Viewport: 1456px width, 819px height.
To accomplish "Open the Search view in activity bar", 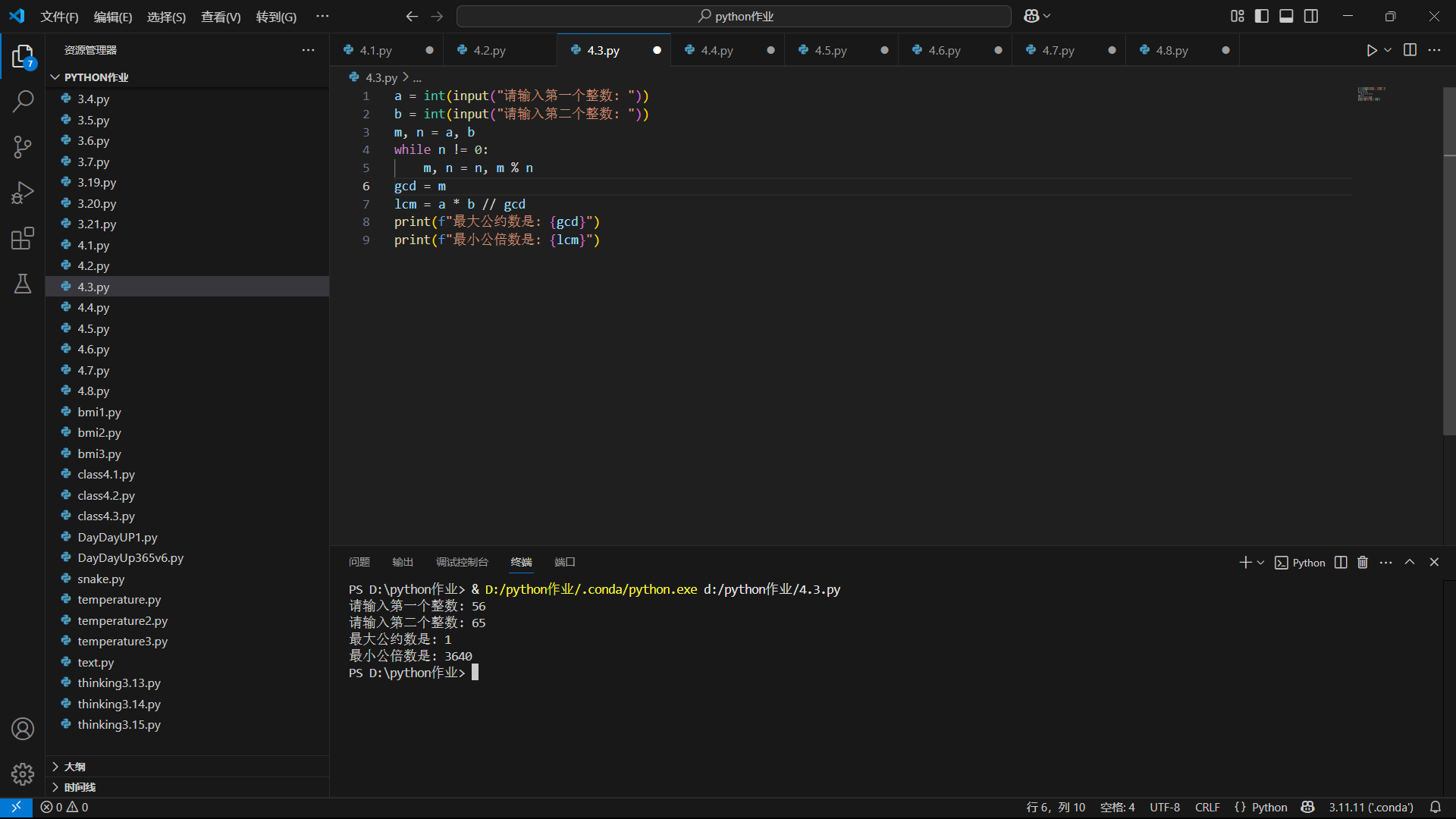I will coord(23,101).
